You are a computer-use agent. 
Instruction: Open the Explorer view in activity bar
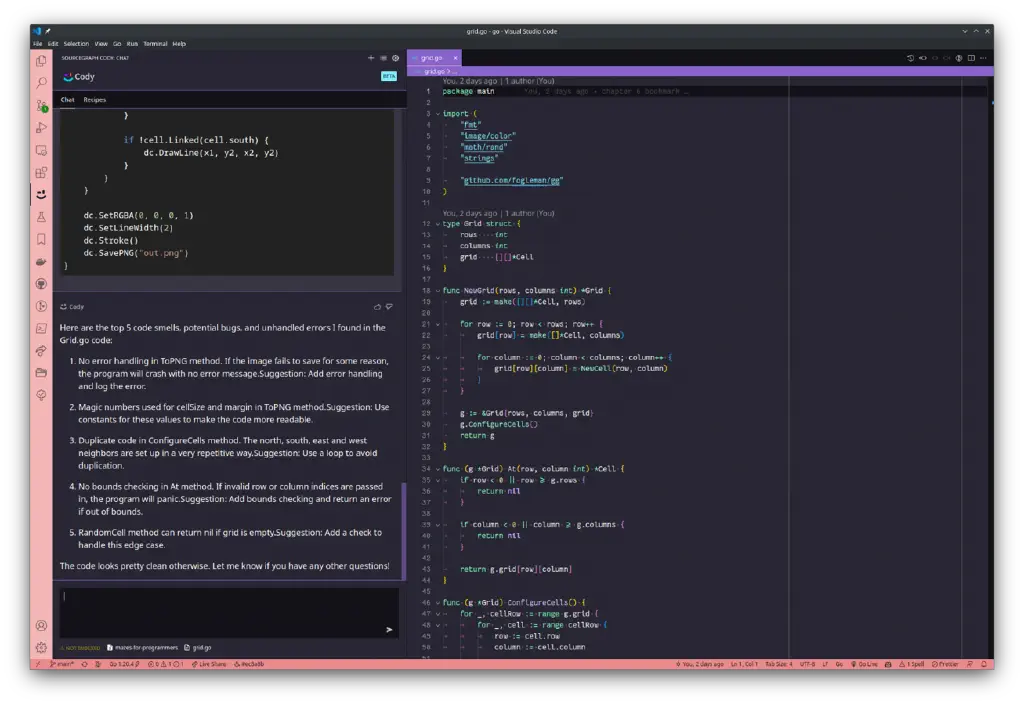click(41, 61)
